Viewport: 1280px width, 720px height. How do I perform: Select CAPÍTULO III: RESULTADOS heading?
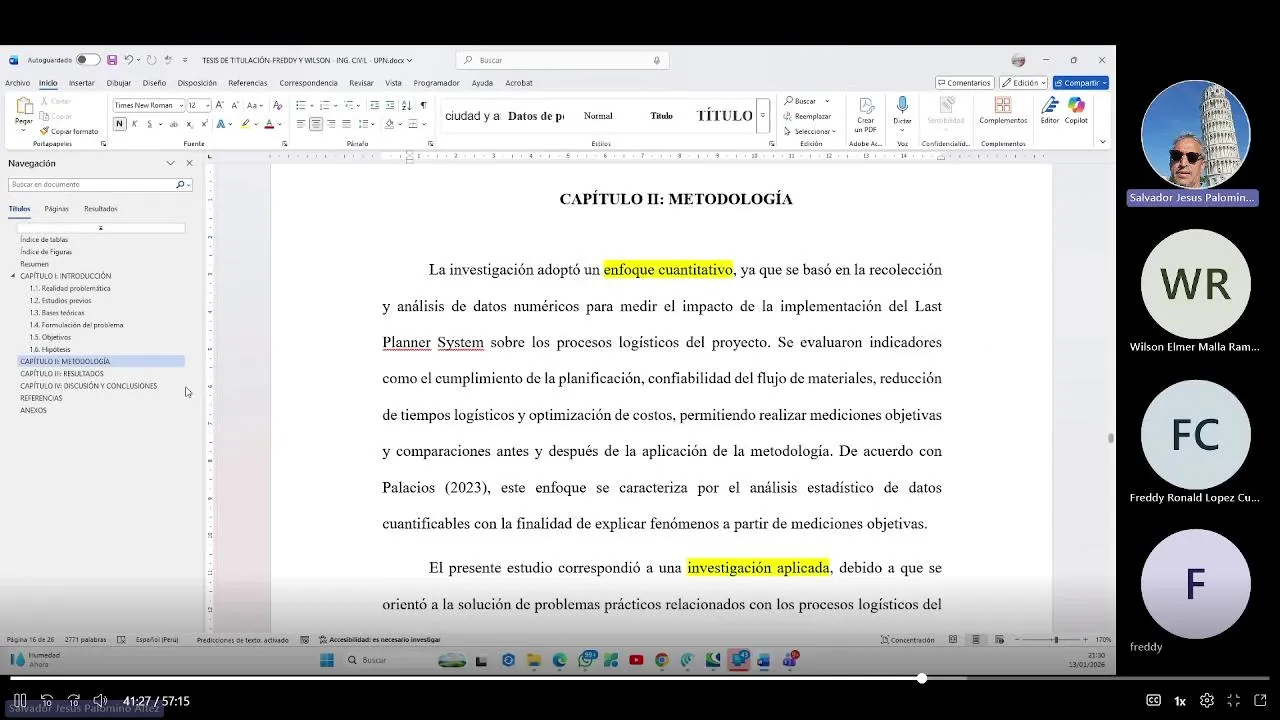(62, 374)
